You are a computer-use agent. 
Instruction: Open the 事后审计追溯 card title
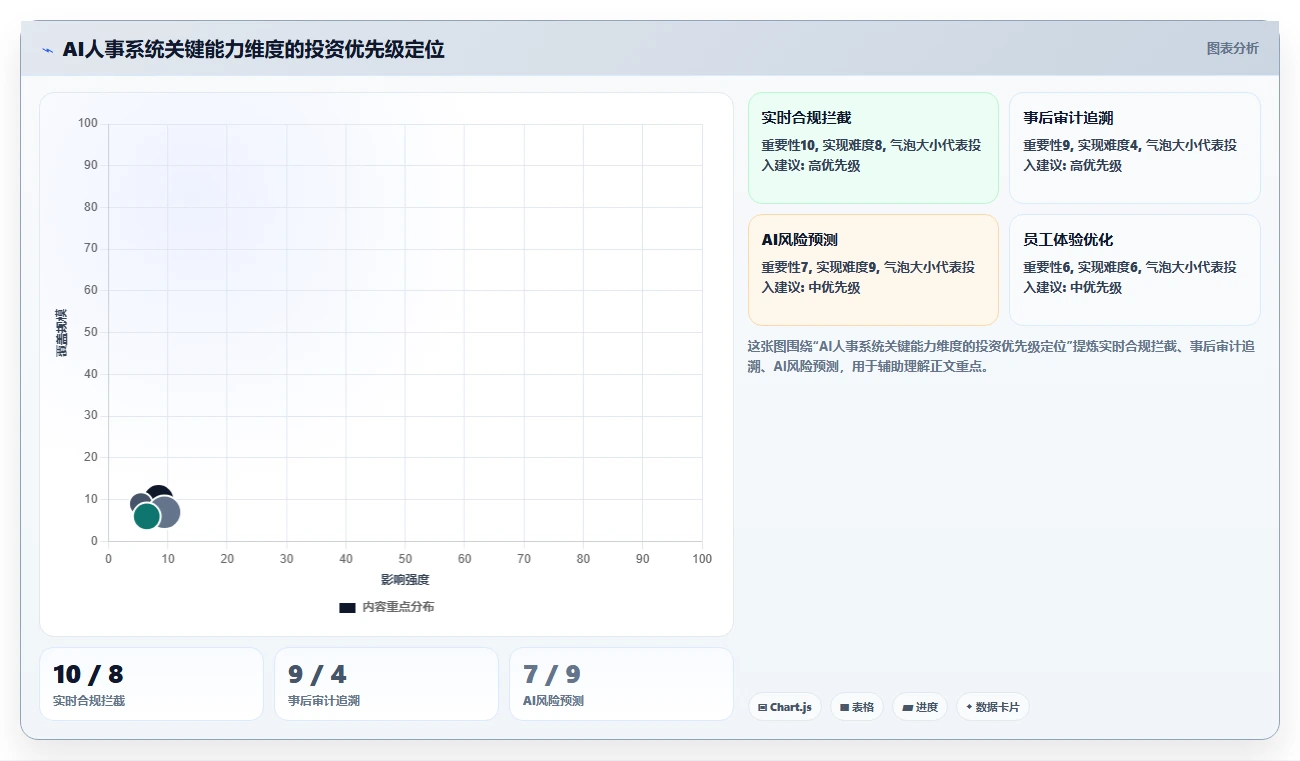(x=1068, y=118)
